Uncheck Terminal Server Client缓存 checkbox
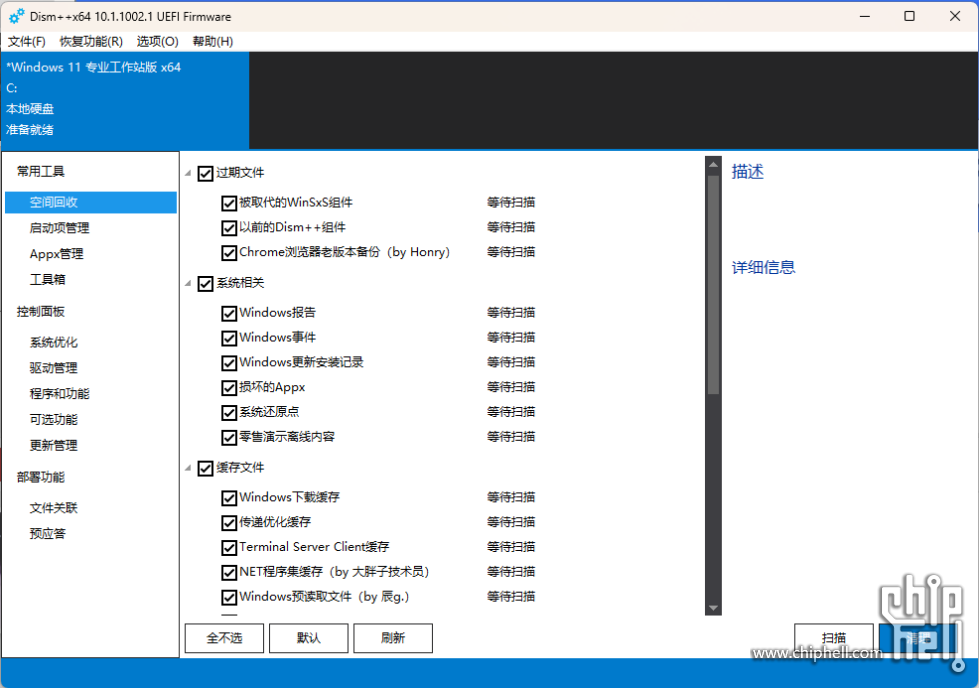The image size is (979, 688). [x=229, y=548]
